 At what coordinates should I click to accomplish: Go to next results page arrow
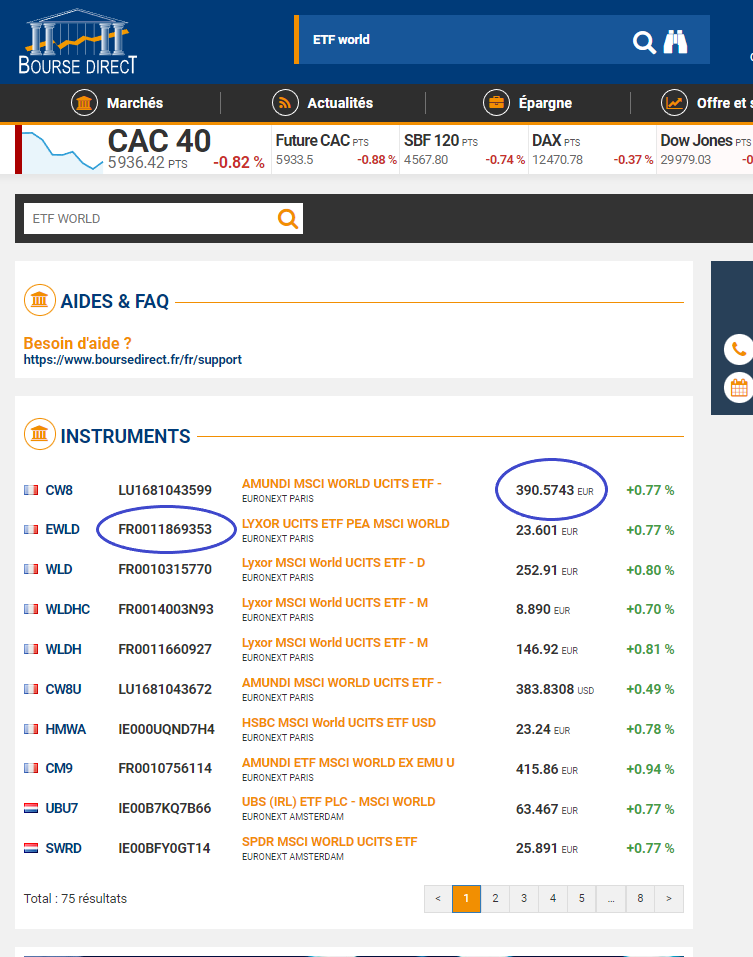coord(670,899)
